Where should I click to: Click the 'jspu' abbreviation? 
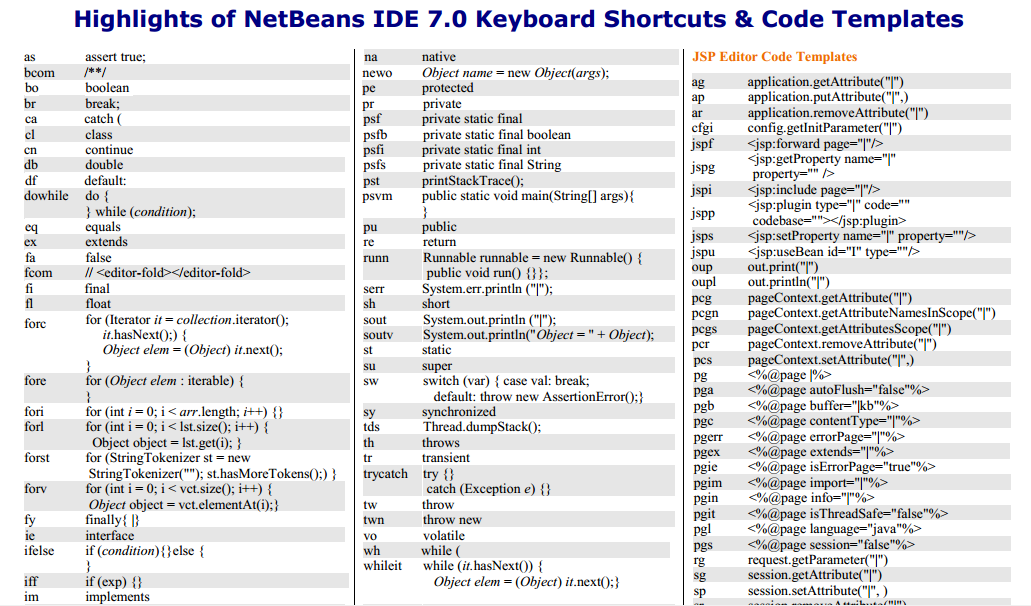point(703,252)
